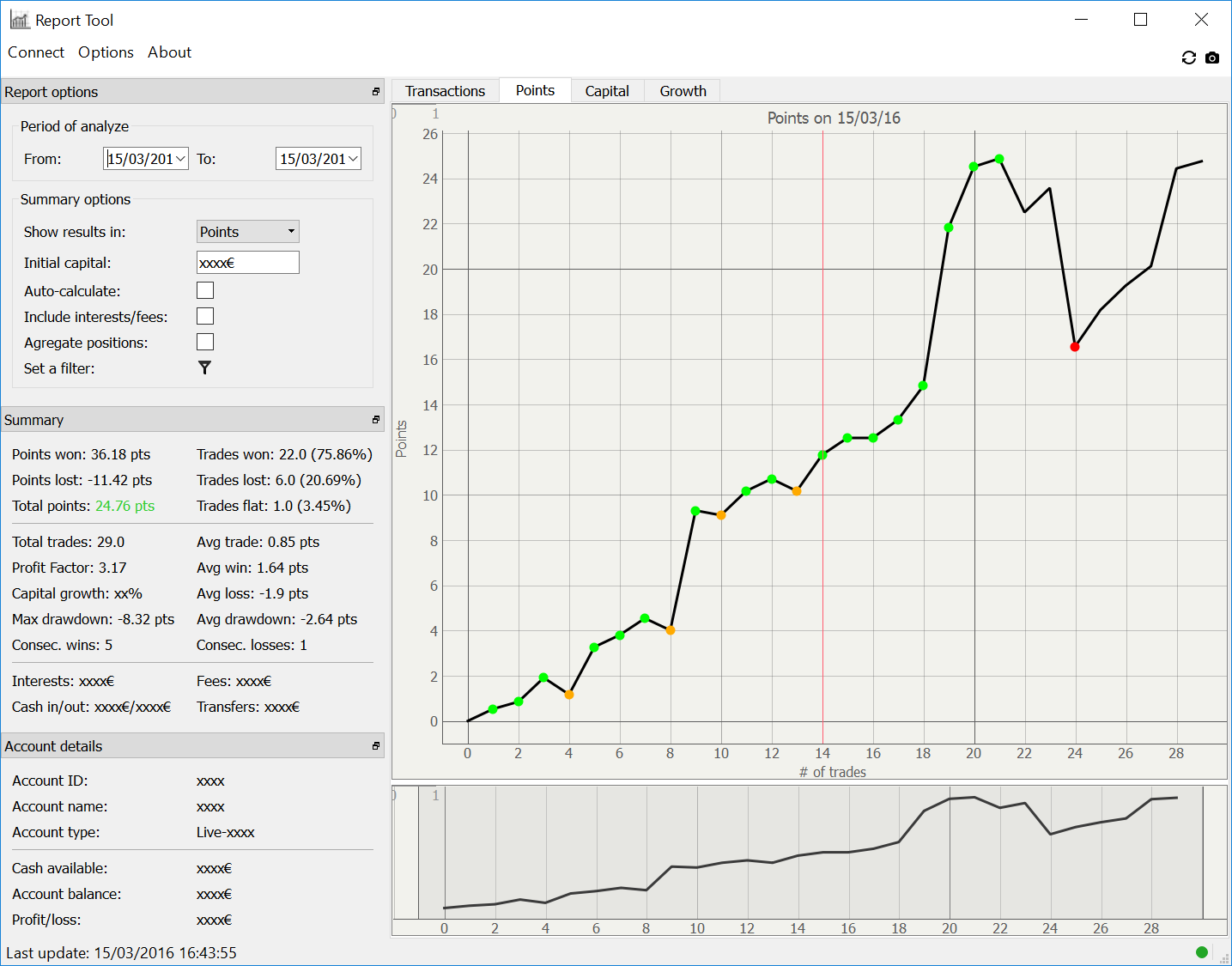Click the Report Tool app icon
Viewport: 1232px width, 966px height.
(20, 20)
